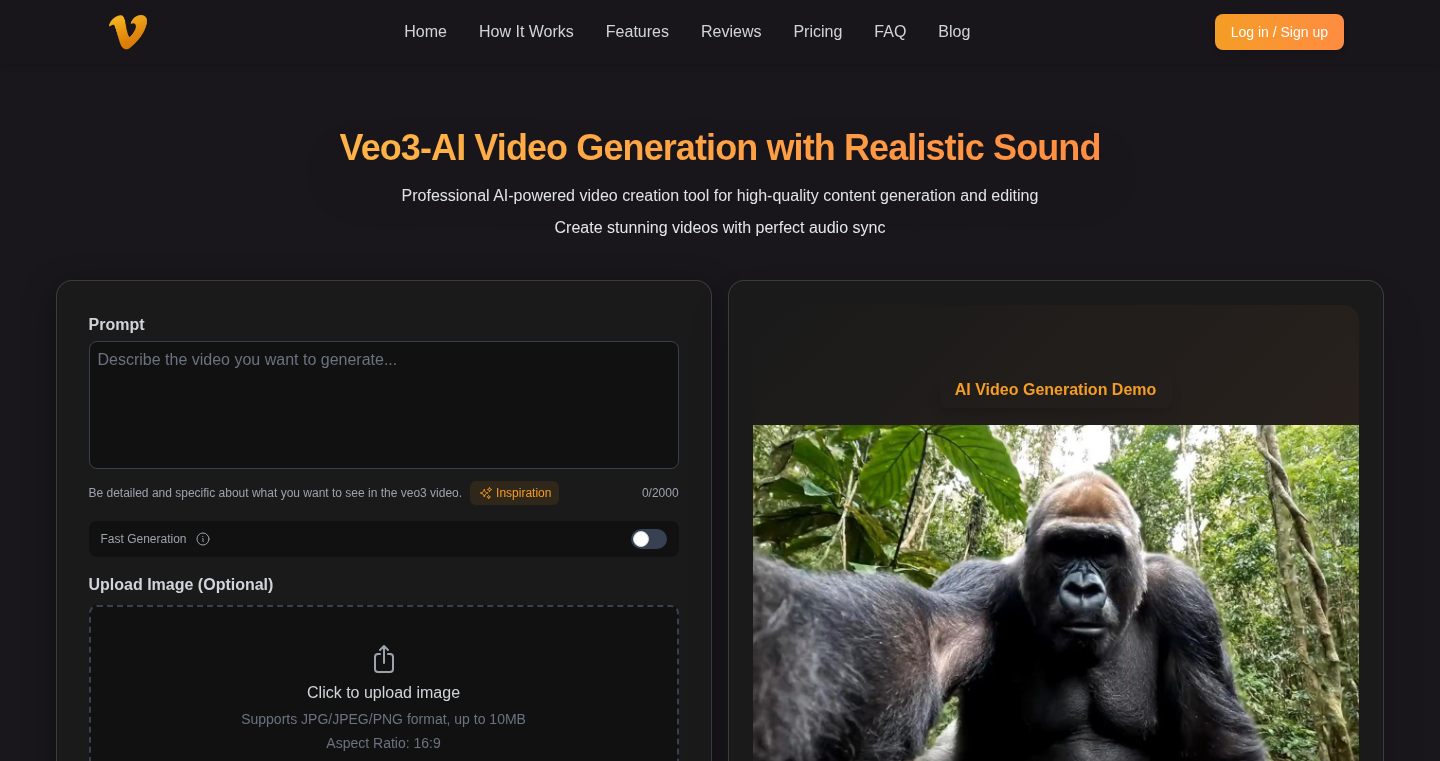Click the Fast Generation info icon
Viewport: 1440px width, 761px height.
click(x=203, y=539)
